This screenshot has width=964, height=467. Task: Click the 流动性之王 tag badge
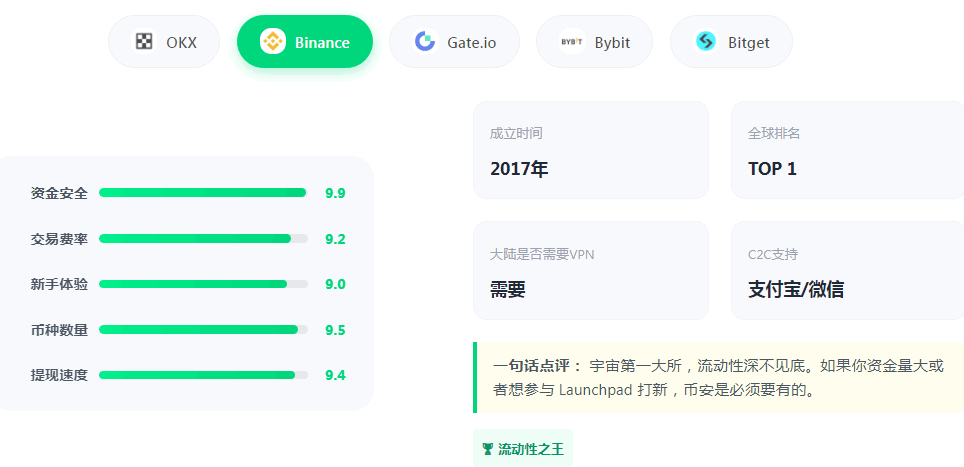click(x=523, y=449)
